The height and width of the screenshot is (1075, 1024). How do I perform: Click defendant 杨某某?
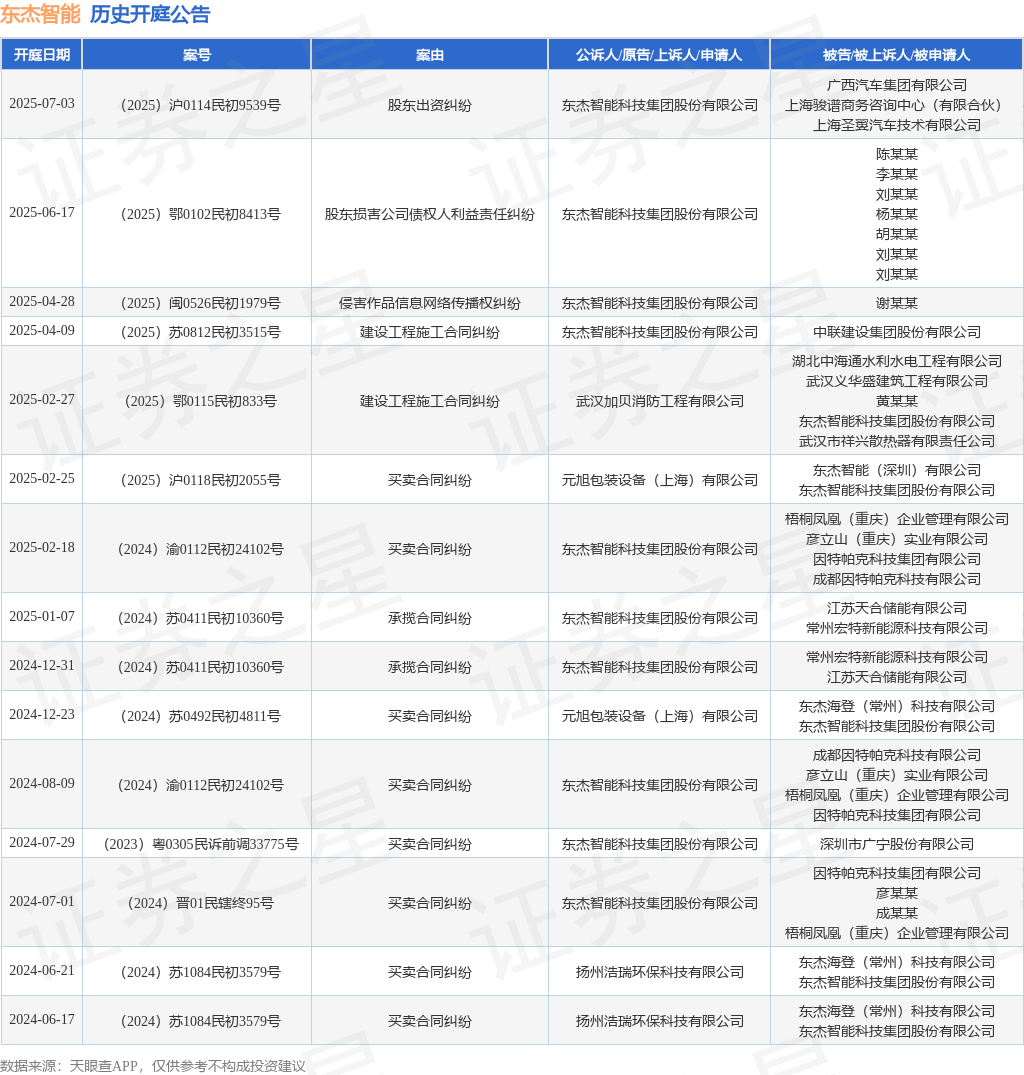(x=897, y=214)
